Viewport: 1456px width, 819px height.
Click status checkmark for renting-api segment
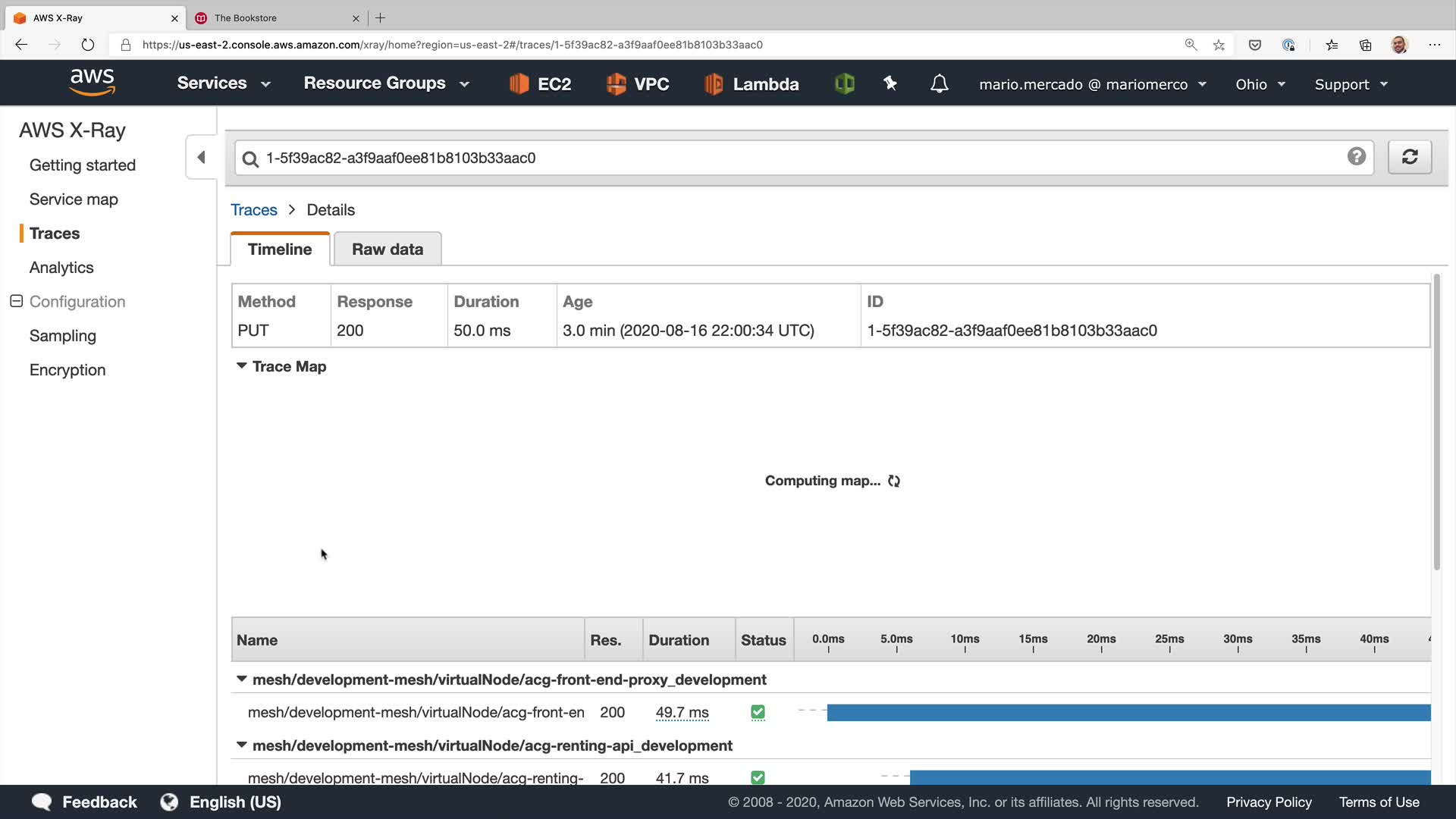[x=758, y=777]
